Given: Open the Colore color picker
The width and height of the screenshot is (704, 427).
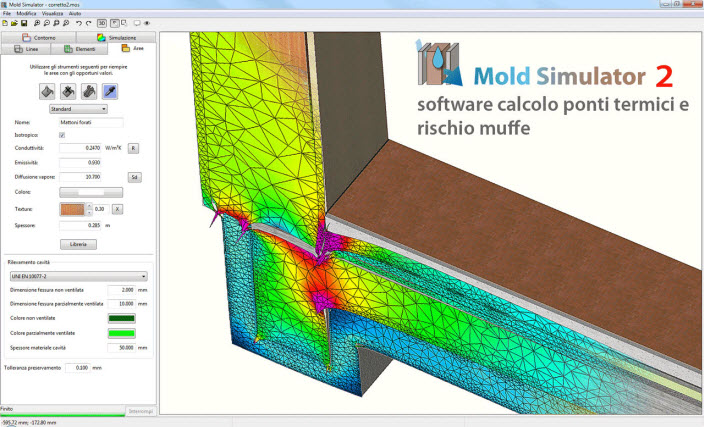Looking at the screenshot, I should tap(91, 192).
